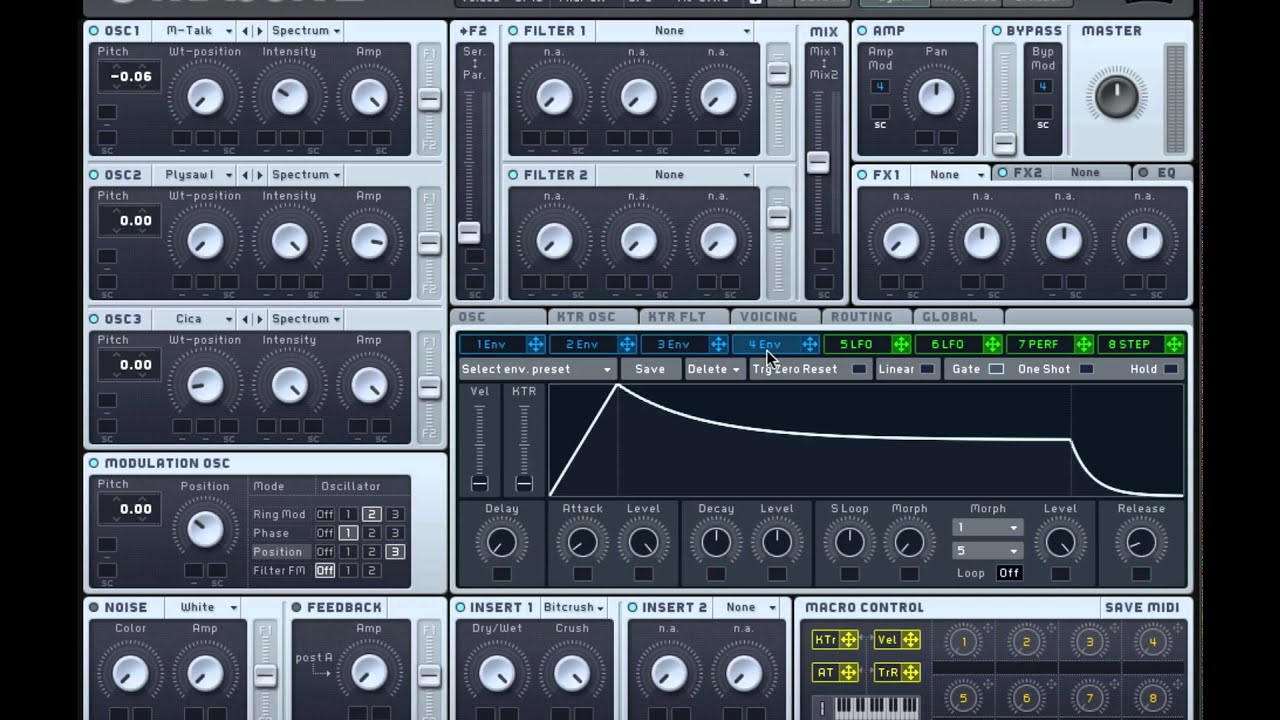1280x720 pixels.
Task: Open Select env. preset dropdown
Action: [536, 369]
